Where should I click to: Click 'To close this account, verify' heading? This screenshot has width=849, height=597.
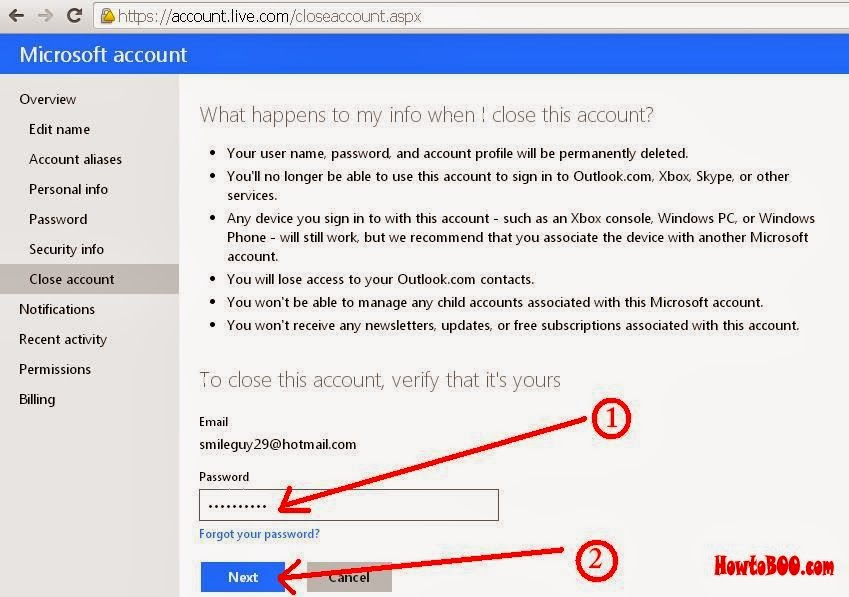click(380, 380)
